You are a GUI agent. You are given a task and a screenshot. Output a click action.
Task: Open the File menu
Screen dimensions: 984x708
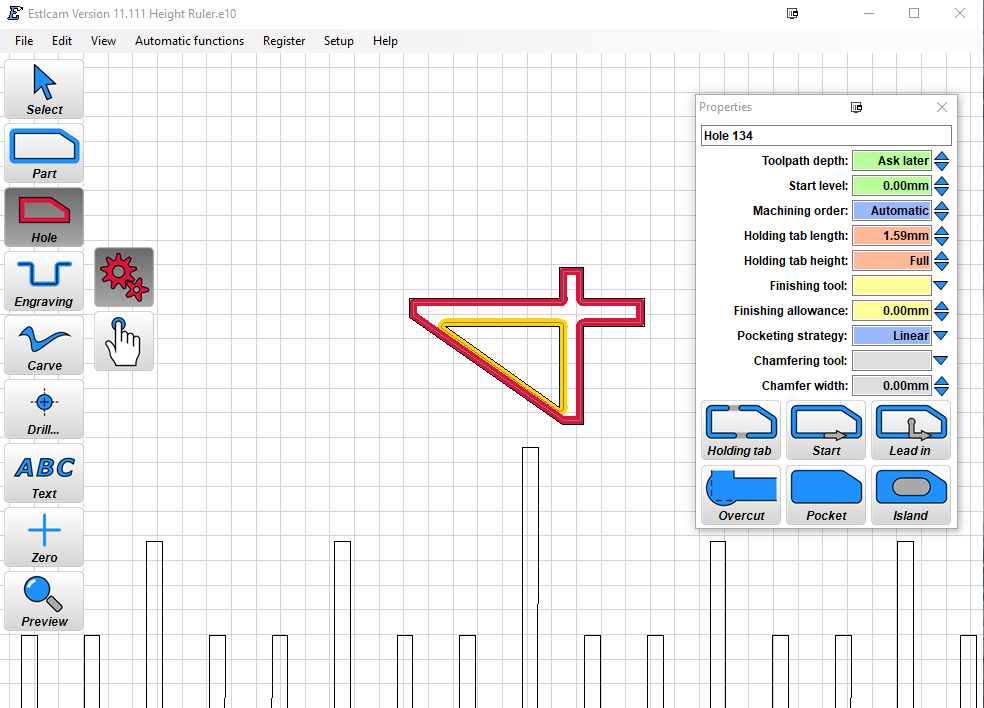(x=24, y=41)
